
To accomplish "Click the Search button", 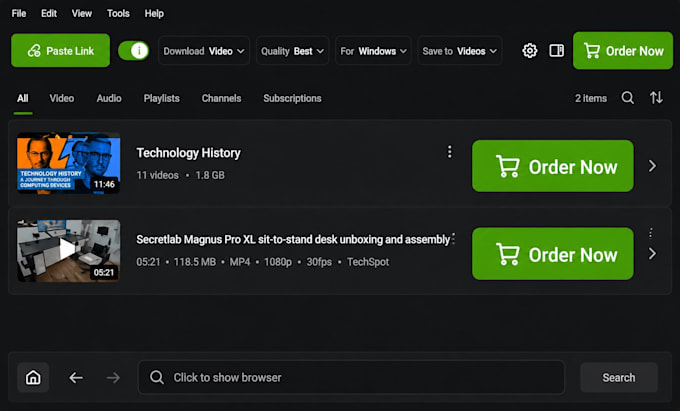I will [x=619, y=378].
